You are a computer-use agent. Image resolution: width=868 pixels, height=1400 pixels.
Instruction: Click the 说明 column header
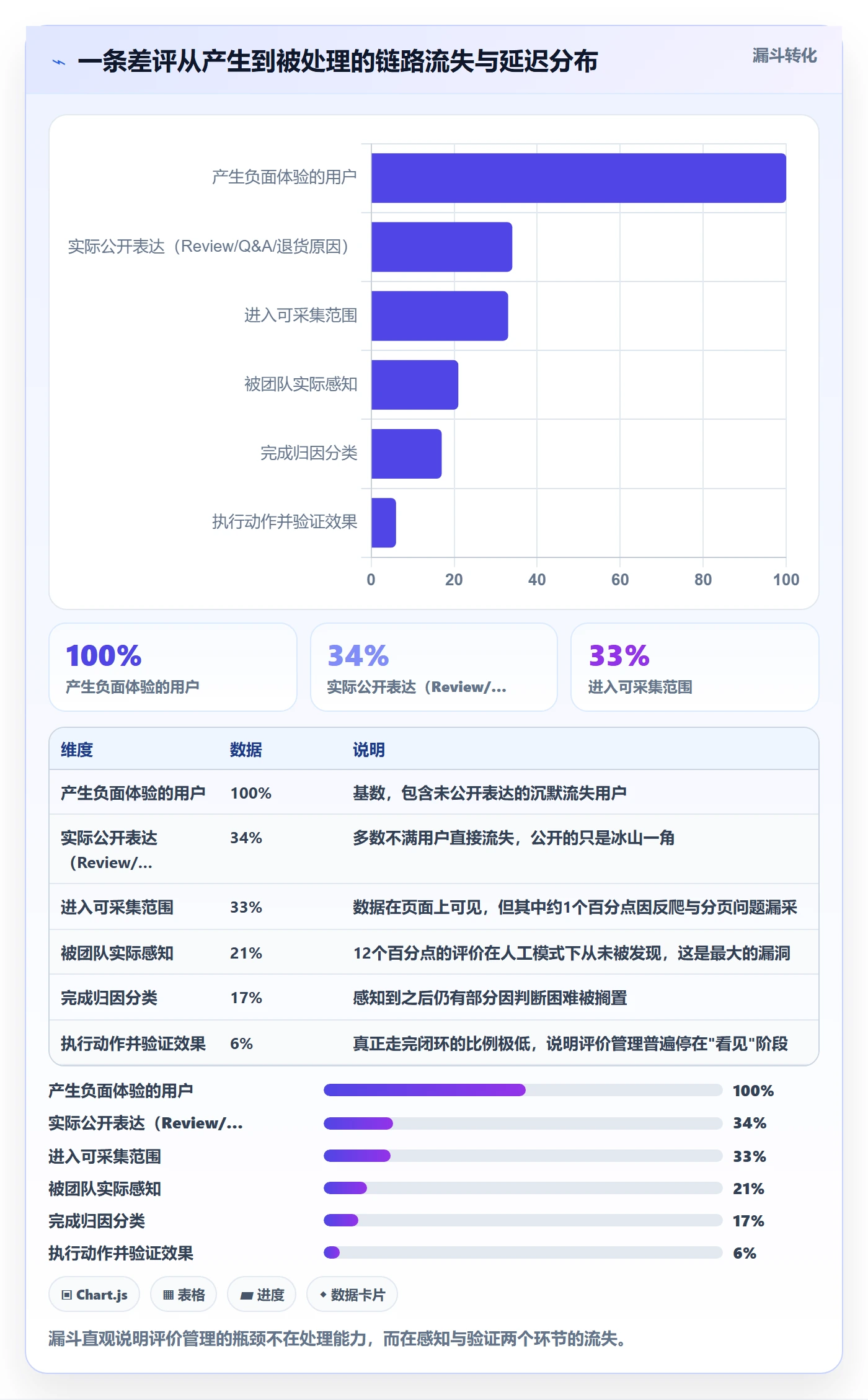tap(369, 750)
